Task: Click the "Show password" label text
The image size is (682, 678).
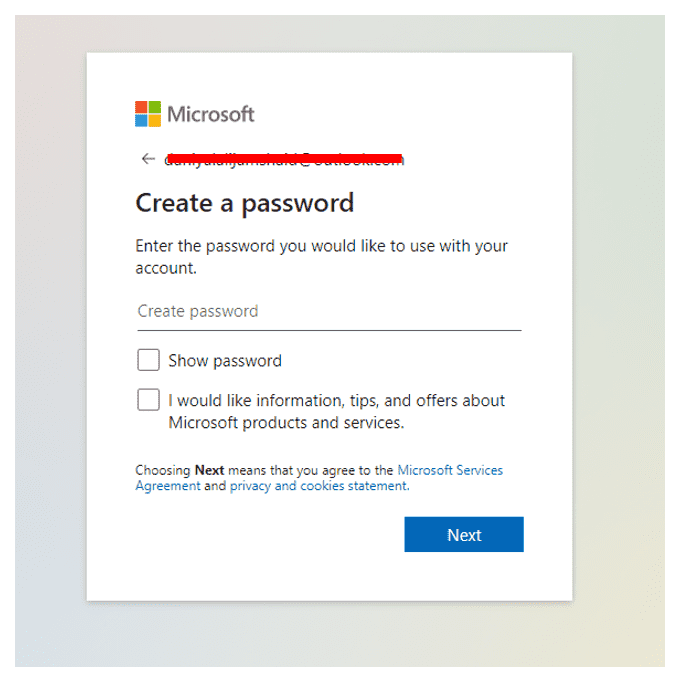Action: click(x=225, y=361)
